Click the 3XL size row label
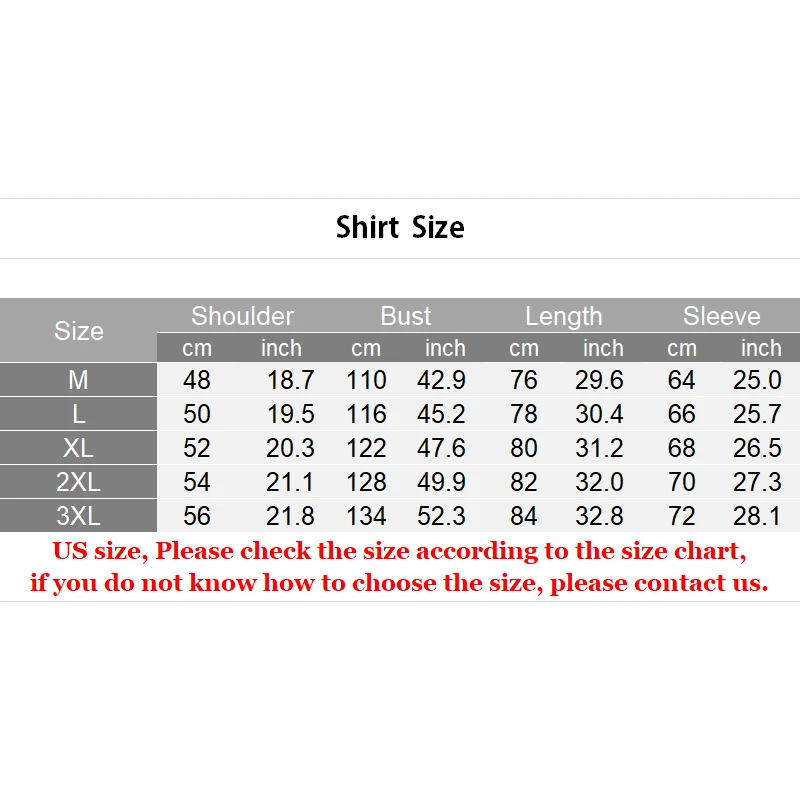Viewport: 800px width, 800px height. [x=78, y=516]
